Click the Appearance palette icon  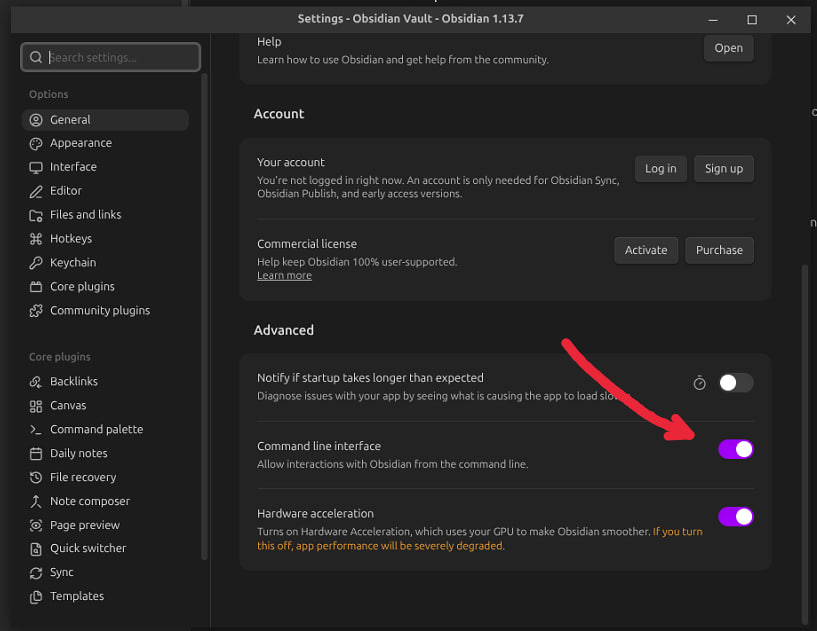pos(36,144)
